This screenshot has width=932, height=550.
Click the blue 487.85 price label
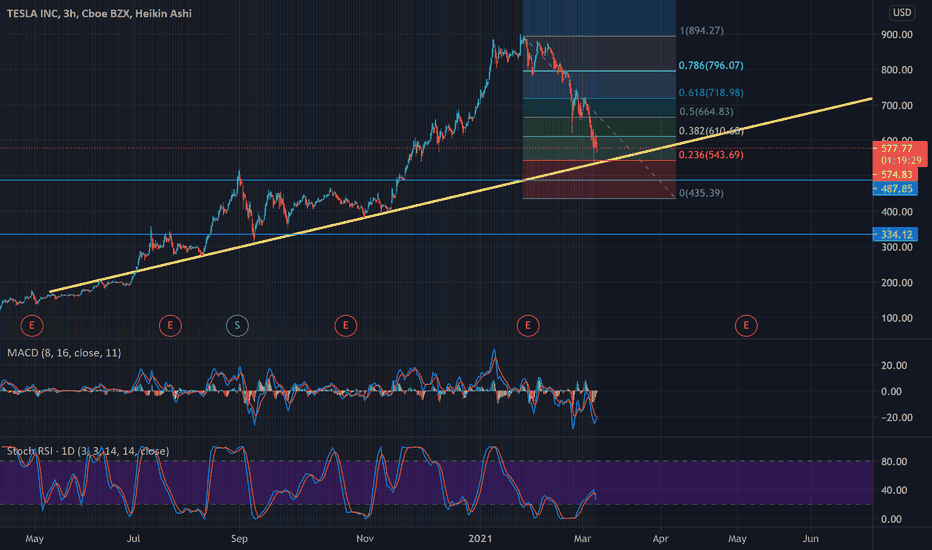896,188
